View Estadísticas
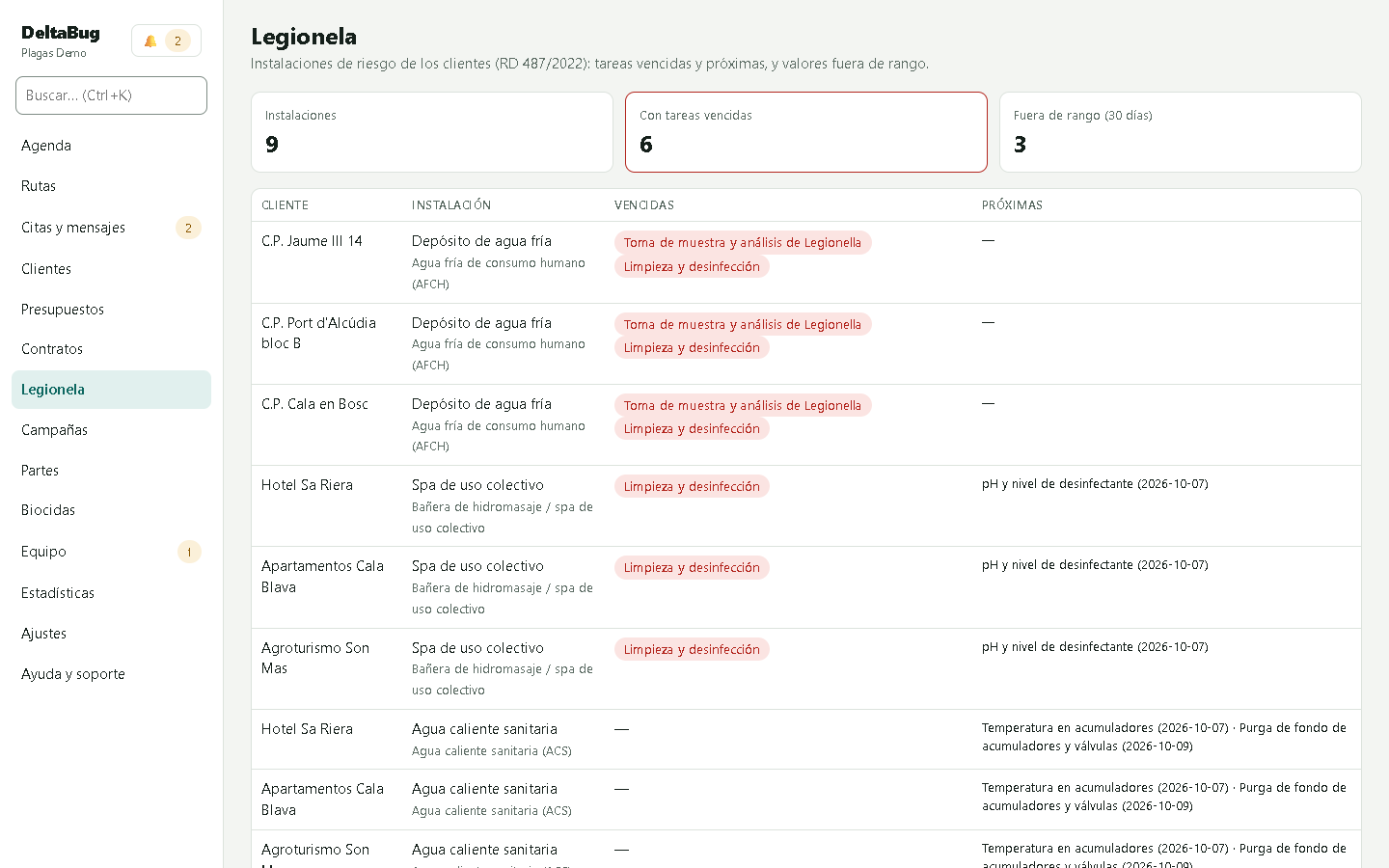Screen dimensions: 1389x868 111,593
